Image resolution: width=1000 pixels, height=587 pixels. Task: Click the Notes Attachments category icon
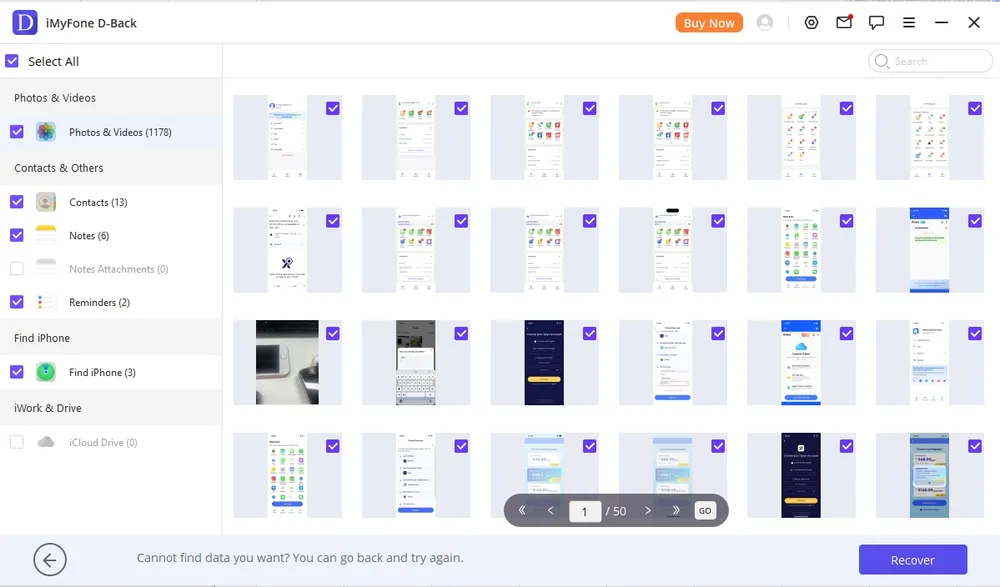tap(46, 269)
